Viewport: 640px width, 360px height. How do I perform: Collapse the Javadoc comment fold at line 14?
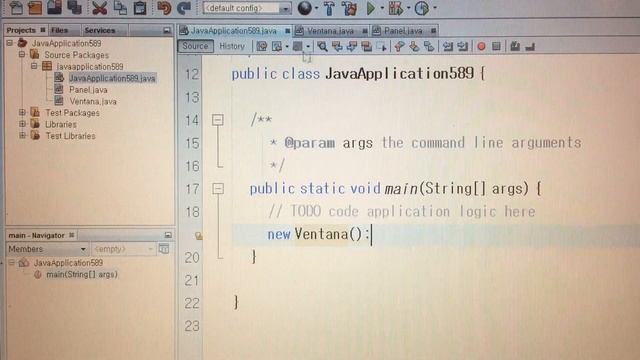click(x=218, y=120)
